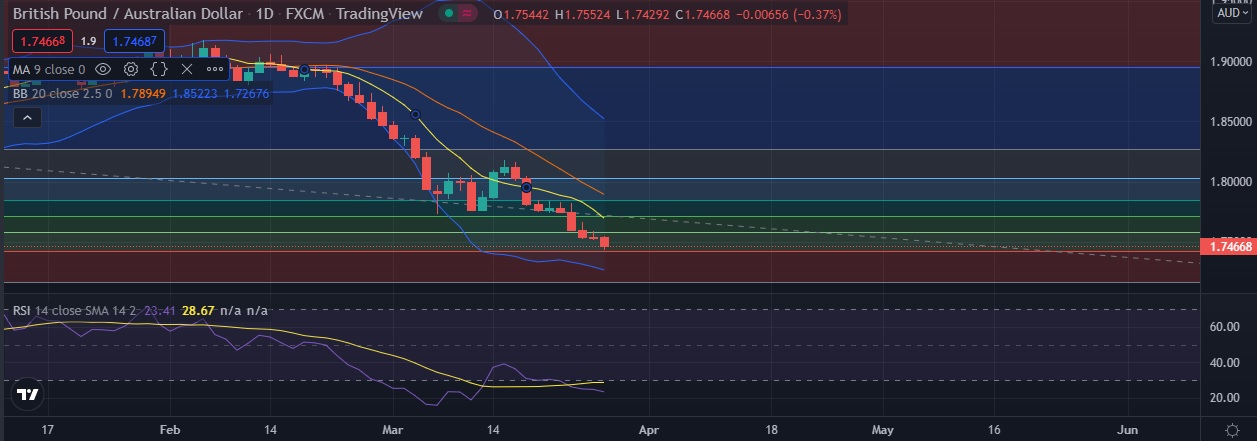
Task: Click the 1.80000 price axis label
Action: pyautogui.click(x=1233, y=182)
